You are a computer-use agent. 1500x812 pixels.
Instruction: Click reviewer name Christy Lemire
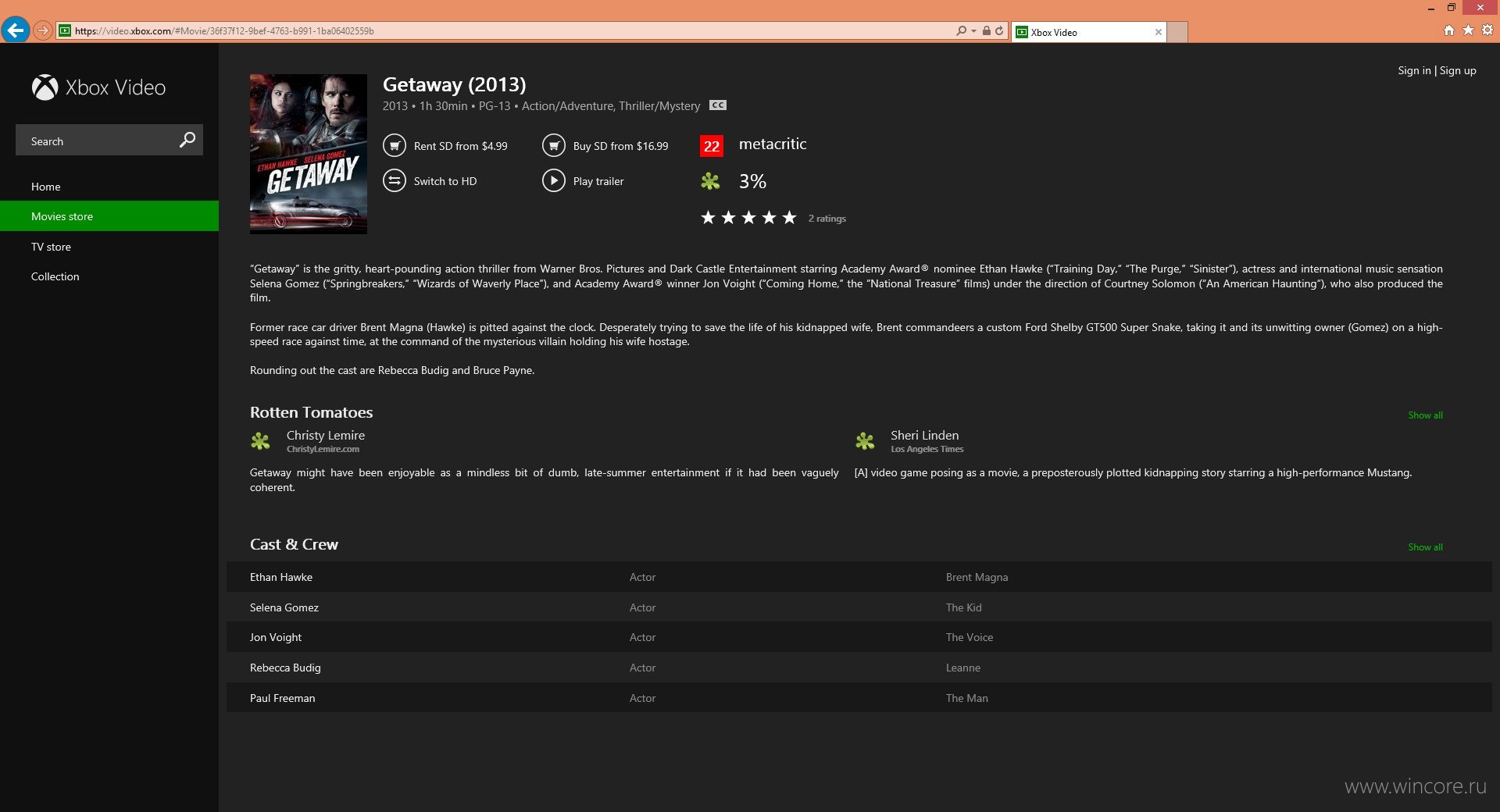tap(326, 436)
